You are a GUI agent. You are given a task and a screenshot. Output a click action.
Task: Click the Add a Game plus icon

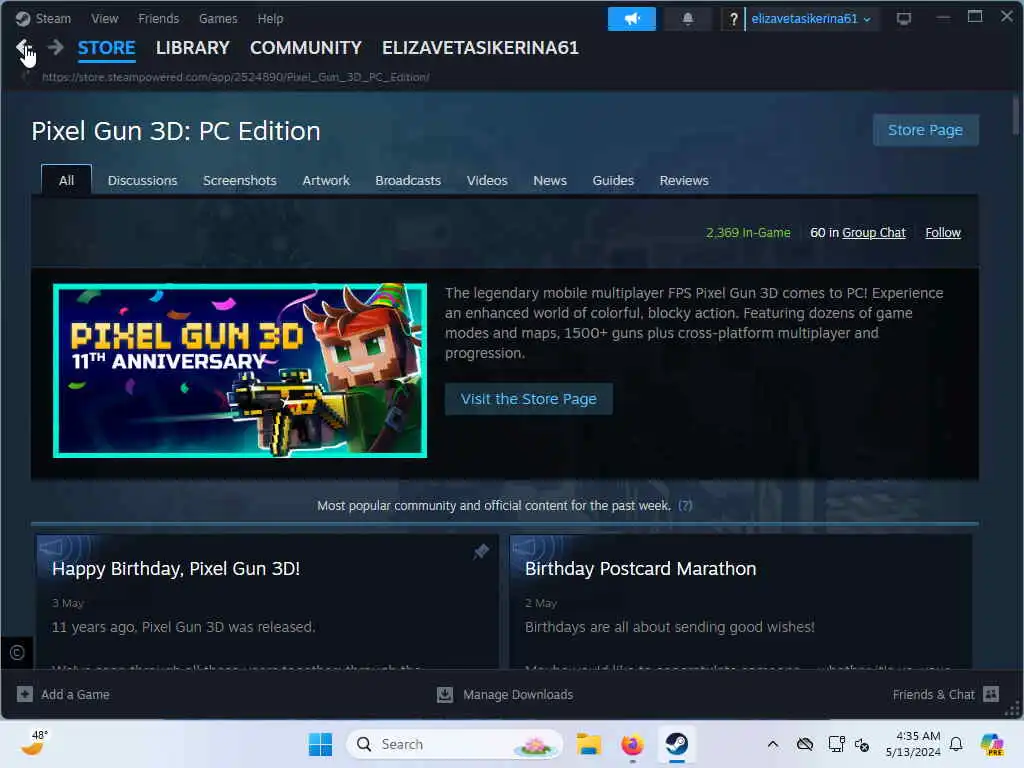[x=25, y=694]
